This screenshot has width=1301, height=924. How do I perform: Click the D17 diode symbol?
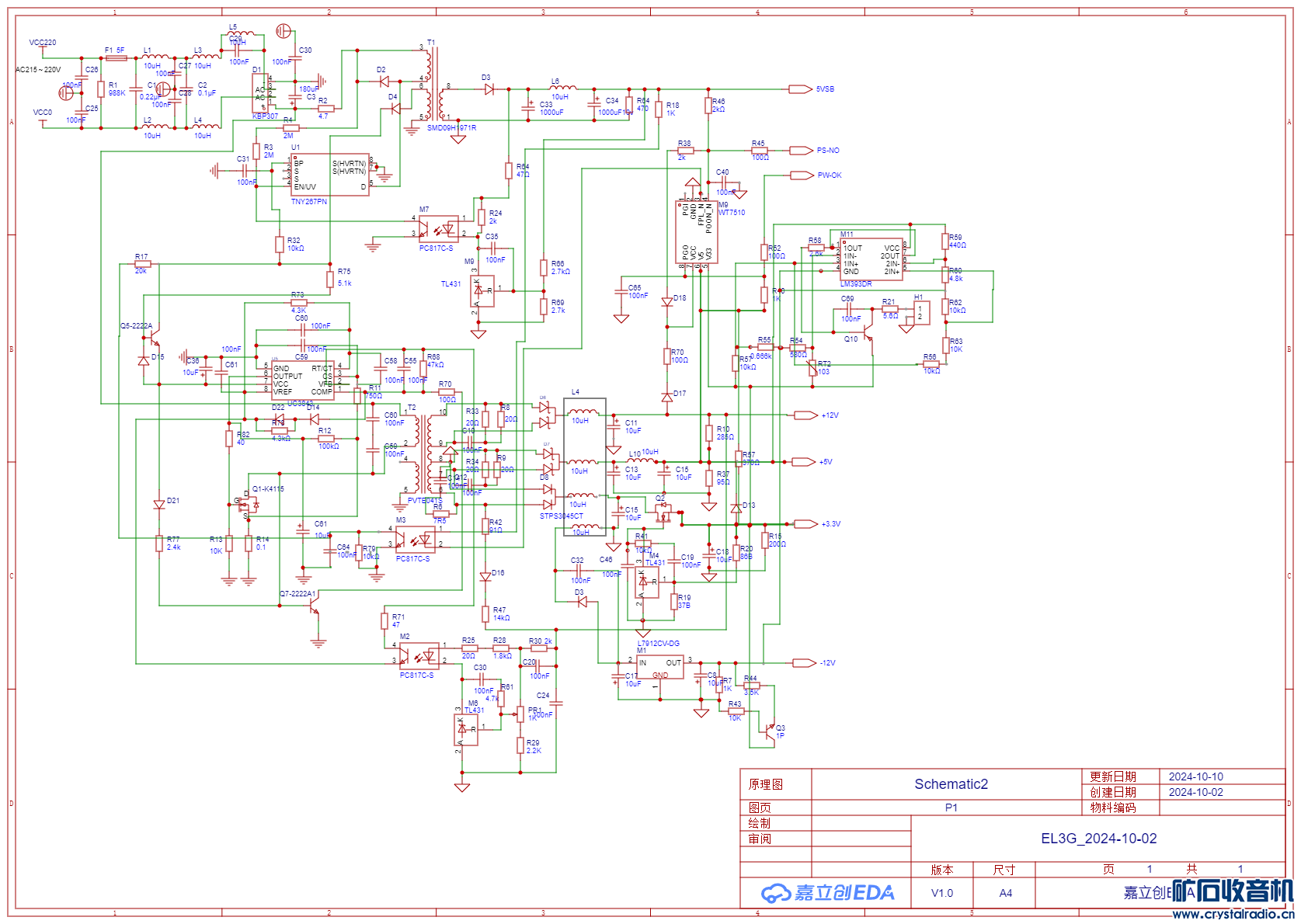point(667,397)
